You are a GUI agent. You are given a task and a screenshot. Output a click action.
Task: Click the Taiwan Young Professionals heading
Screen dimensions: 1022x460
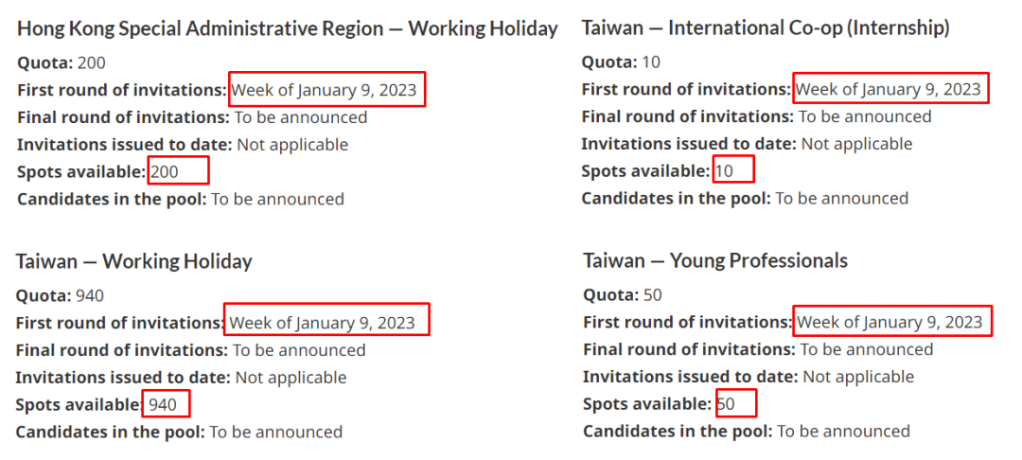point(715,261)
